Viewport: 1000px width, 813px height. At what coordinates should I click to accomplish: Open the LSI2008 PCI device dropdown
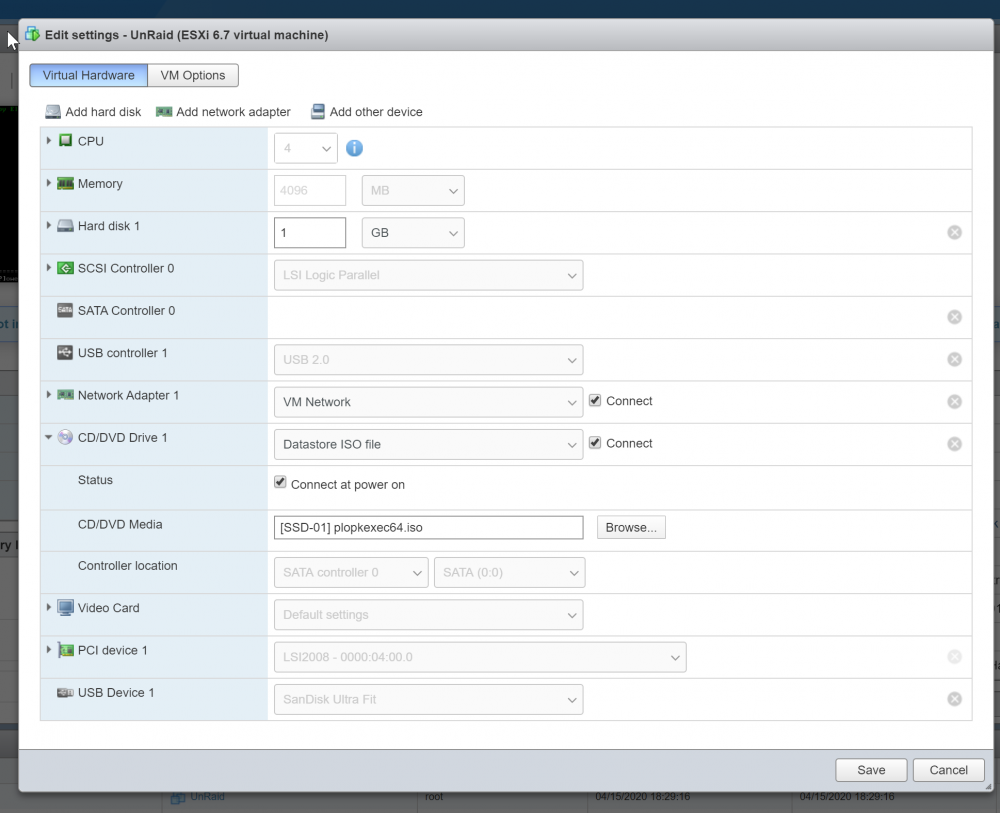(x=480, y=657)
